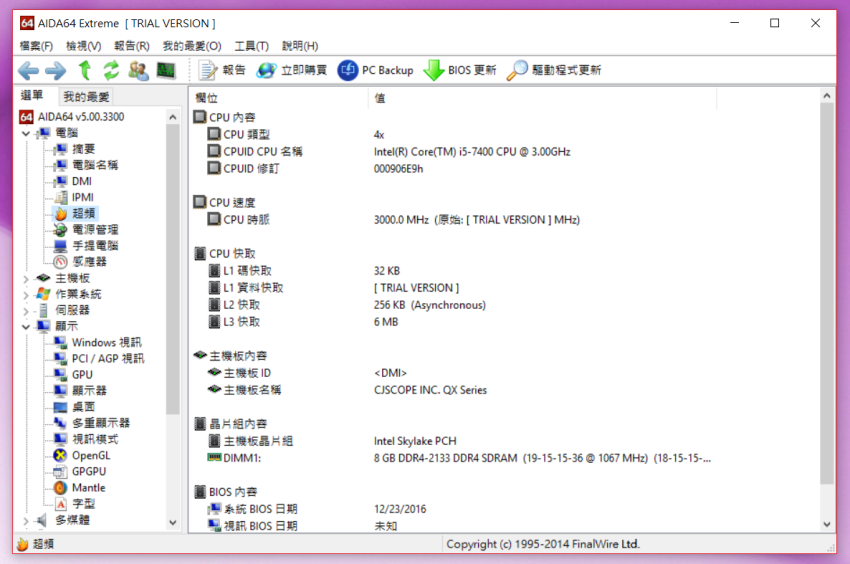Click the Forward navigation arrow
850x564 pixels.
[x=55, y=70]
